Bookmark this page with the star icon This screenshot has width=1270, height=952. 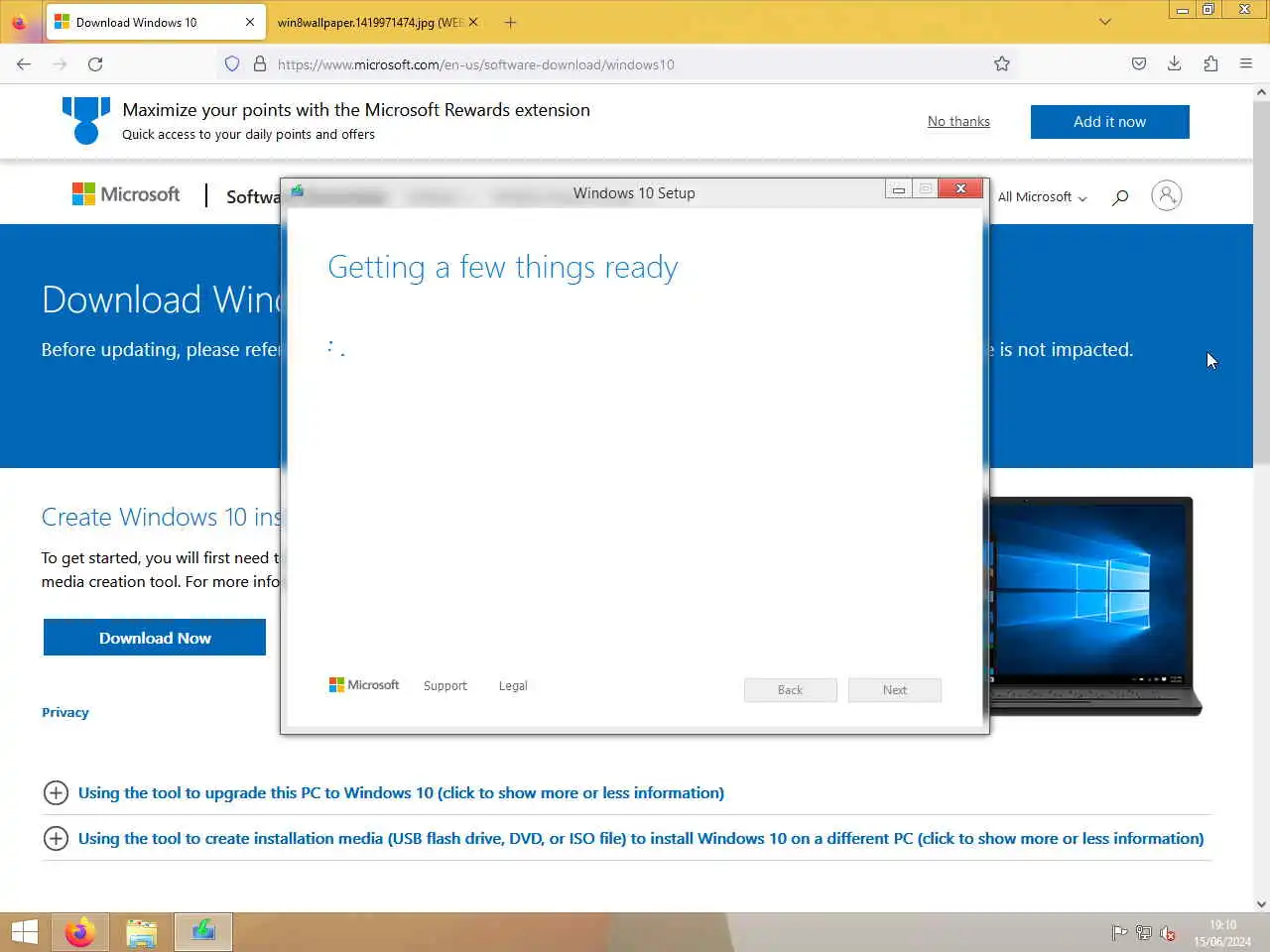click(1002, 64)
